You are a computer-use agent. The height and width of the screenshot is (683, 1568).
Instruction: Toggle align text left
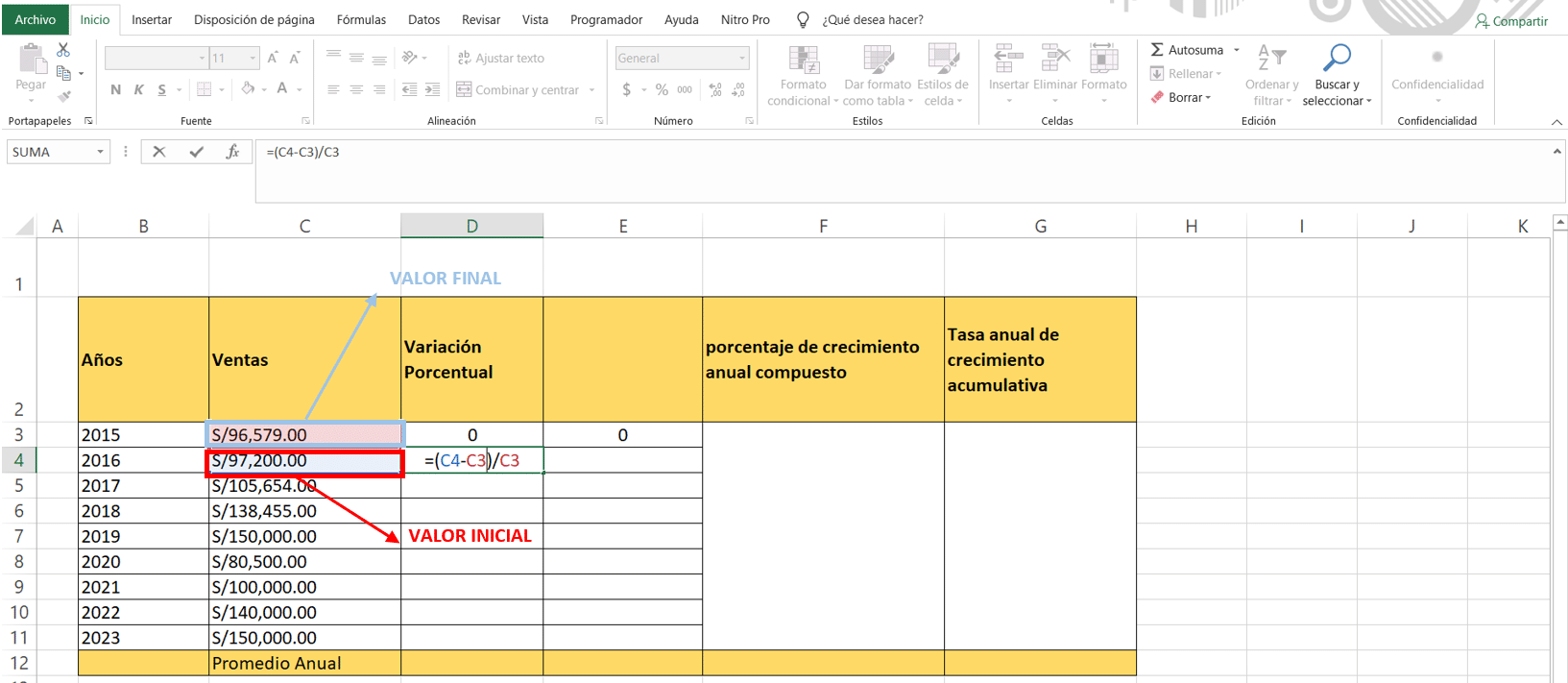(333, 89)
